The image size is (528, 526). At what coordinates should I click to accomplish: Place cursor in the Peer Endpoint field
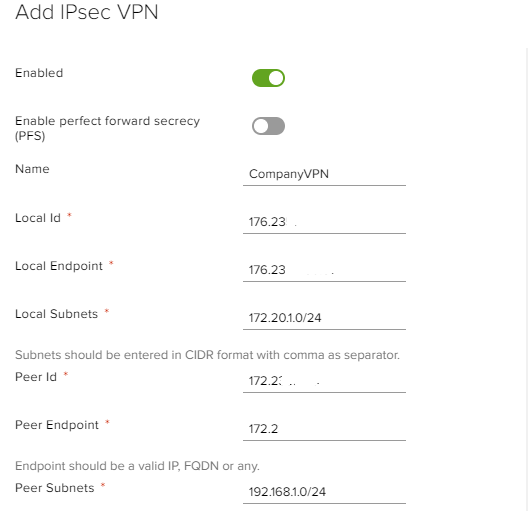pos(324,429)
